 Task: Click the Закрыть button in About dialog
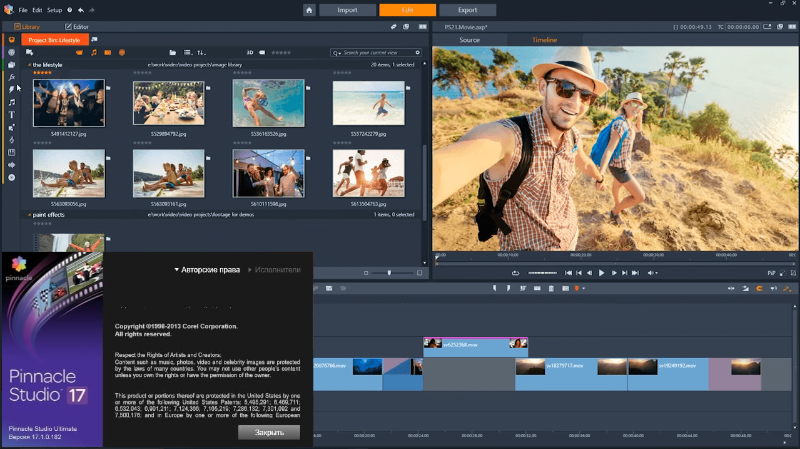click(x=269, y=432)
